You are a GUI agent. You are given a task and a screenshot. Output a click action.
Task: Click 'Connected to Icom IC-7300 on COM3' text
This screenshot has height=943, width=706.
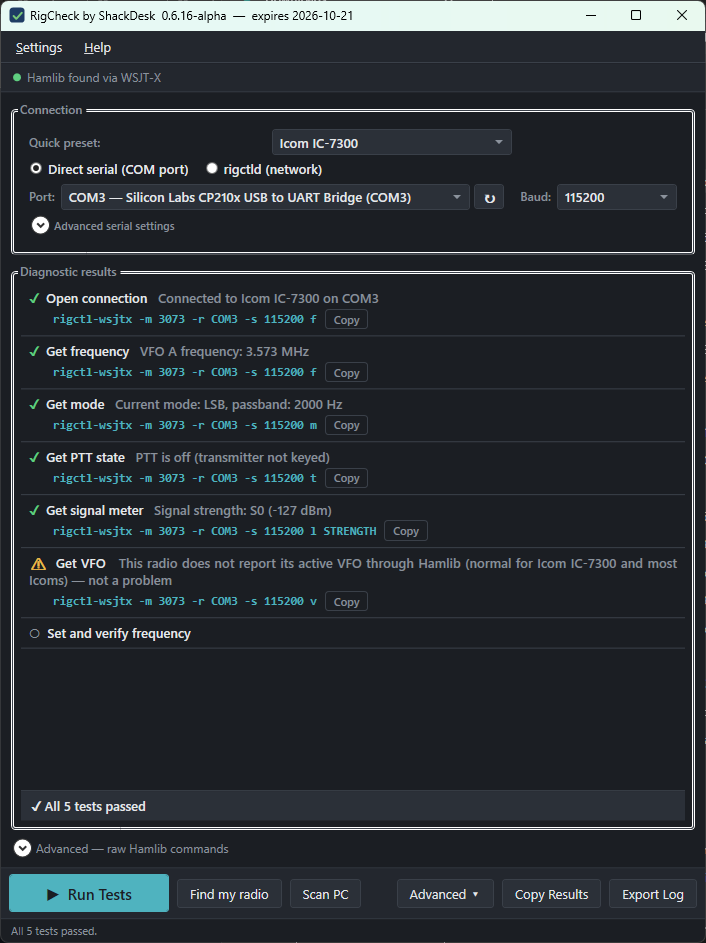click(x=268, y=298)
